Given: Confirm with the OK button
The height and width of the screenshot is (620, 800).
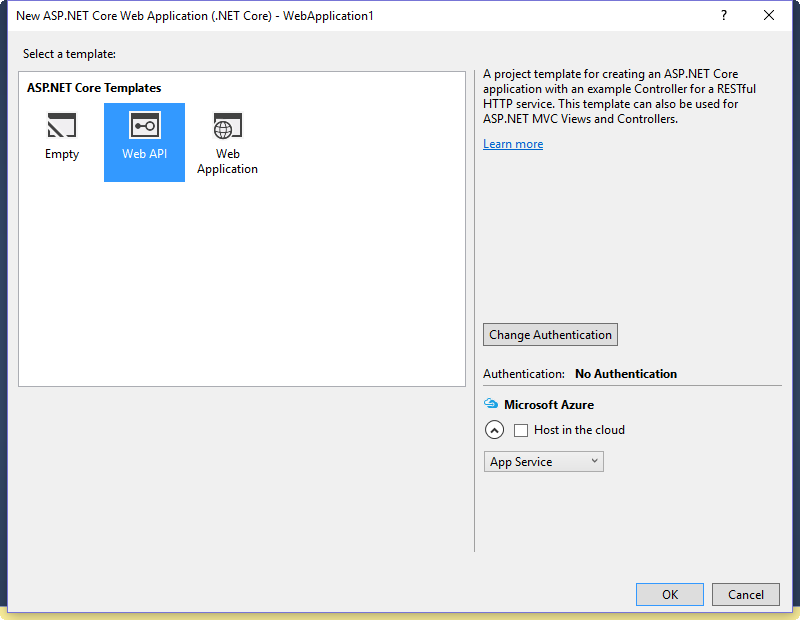Looking at the screenshot, I should (670, 594).
